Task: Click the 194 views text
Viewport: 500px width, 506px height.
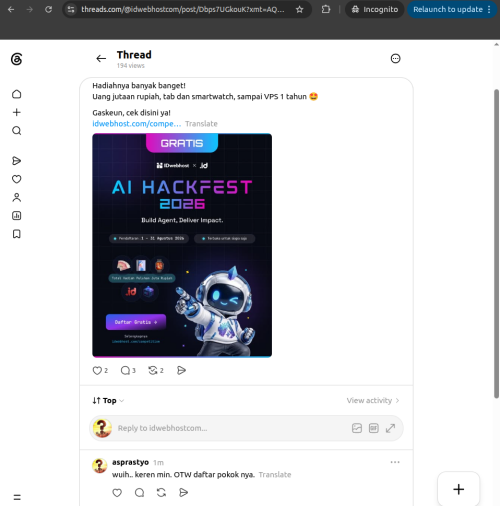Action: (131, 66)
